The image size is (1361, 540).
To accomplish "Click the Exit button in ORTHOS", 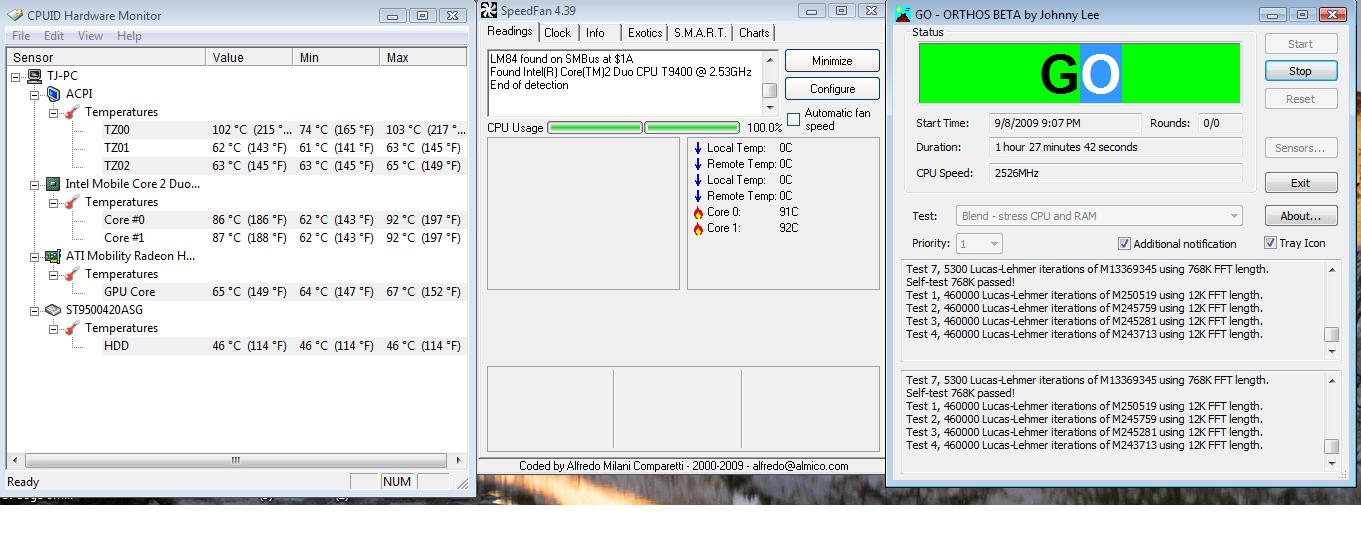I will 1300,183.
